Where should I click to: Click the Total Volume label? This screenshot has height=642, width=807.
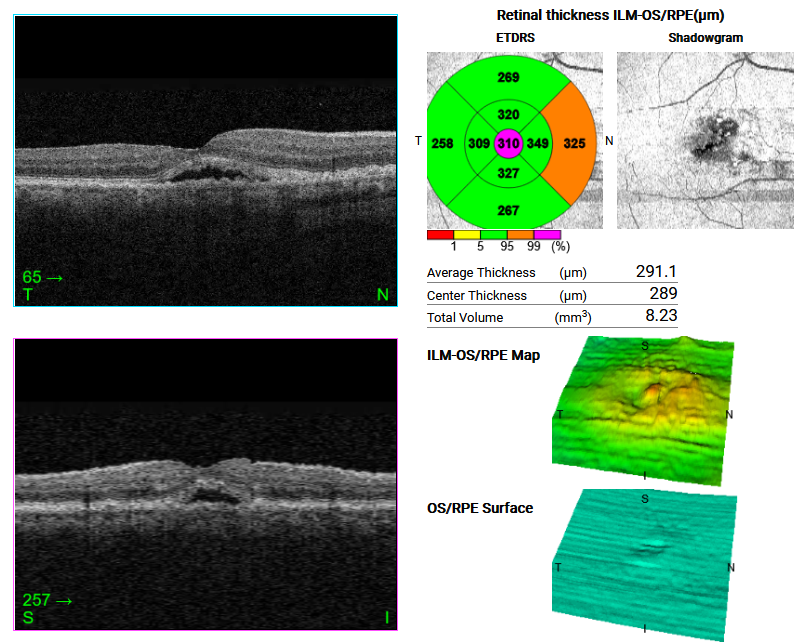[x=465, y=318]
